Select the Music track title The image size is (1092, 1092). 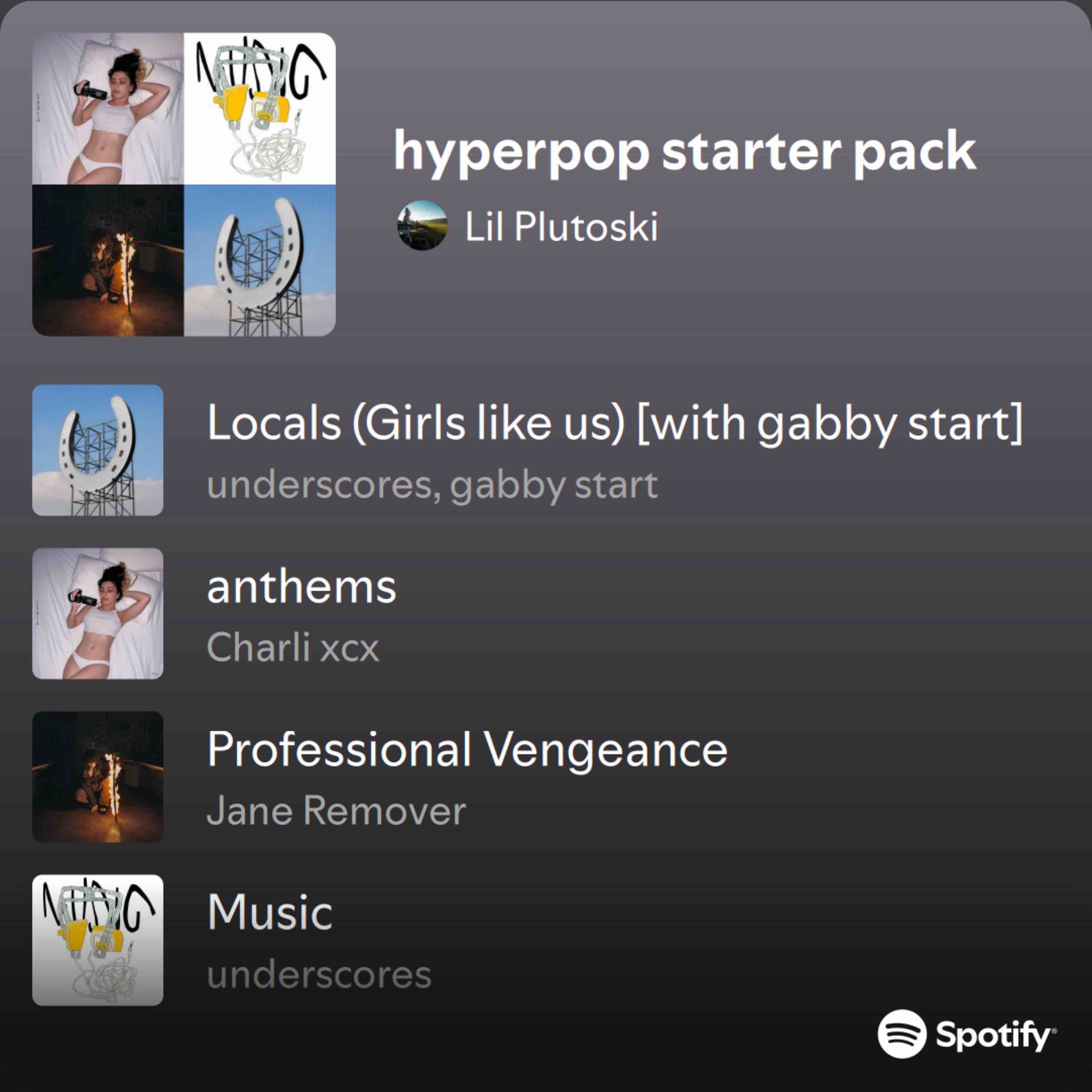point(270,912)
